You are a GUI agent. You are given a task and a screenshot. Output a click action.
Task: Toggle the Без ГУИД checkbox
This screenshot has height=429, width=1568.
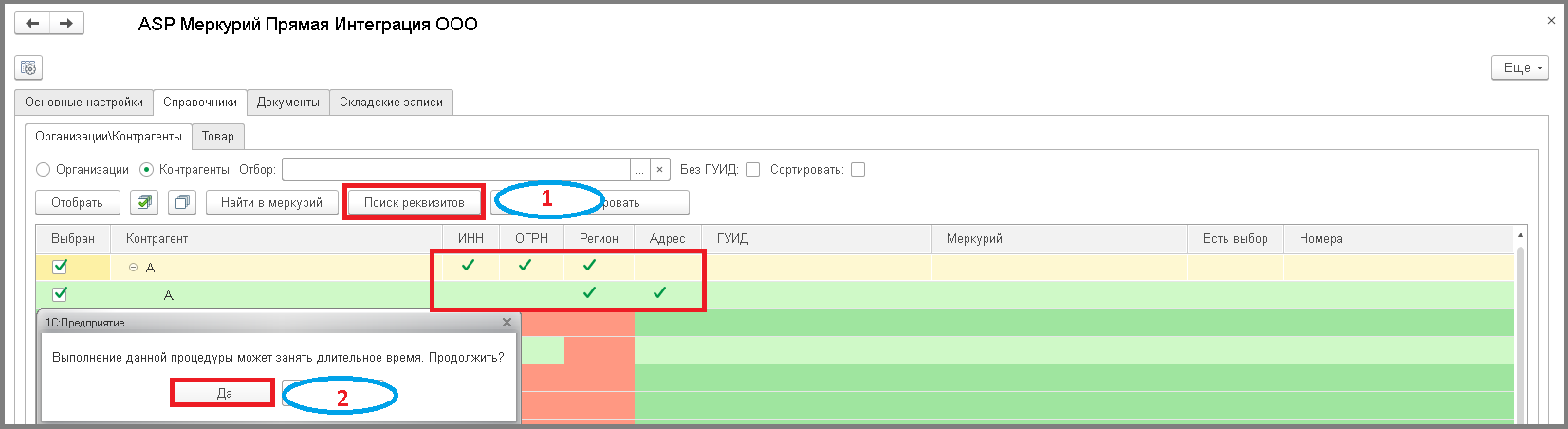pyautogui.click(x=752, y=170)
